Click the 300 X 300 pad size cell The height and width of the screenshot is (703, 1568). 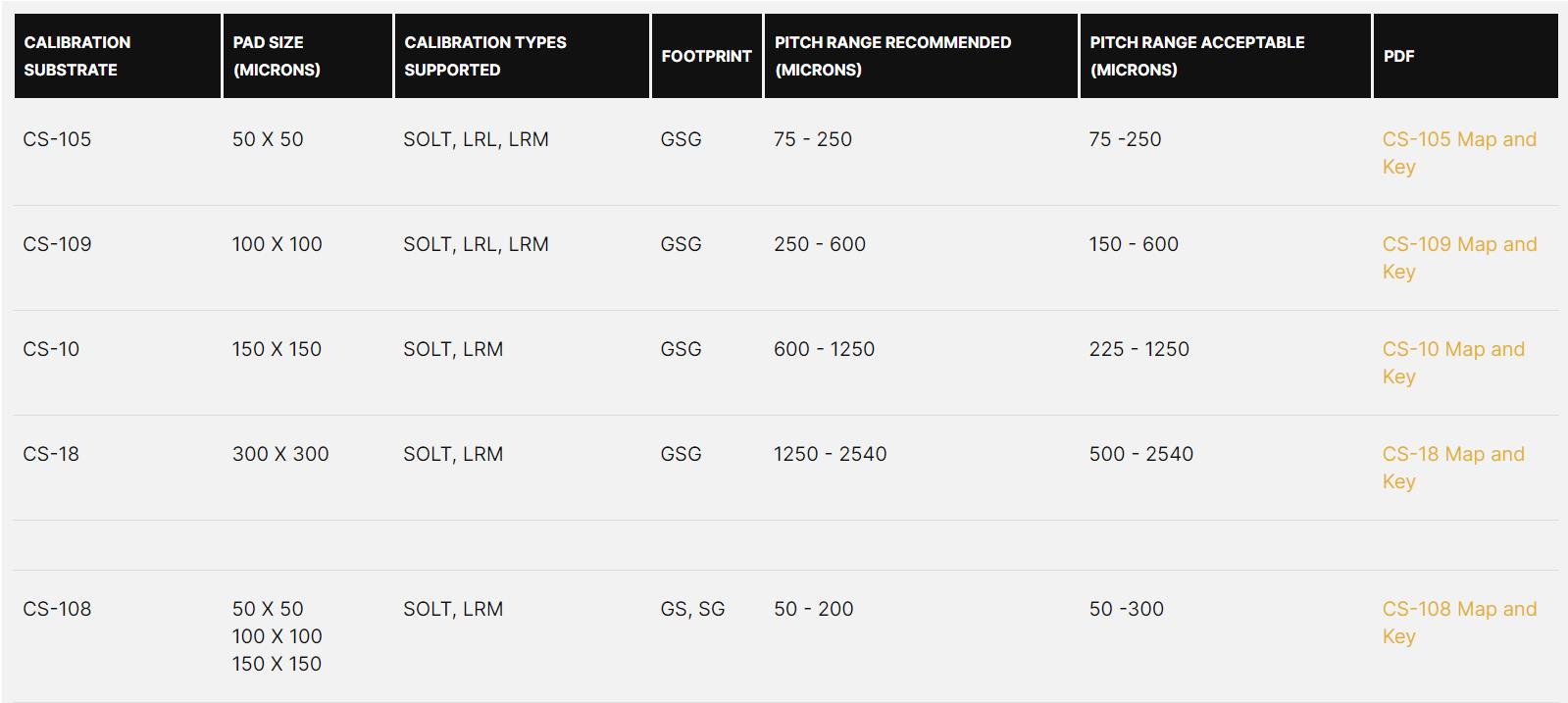pyautogui.click(x=280, y=454)
